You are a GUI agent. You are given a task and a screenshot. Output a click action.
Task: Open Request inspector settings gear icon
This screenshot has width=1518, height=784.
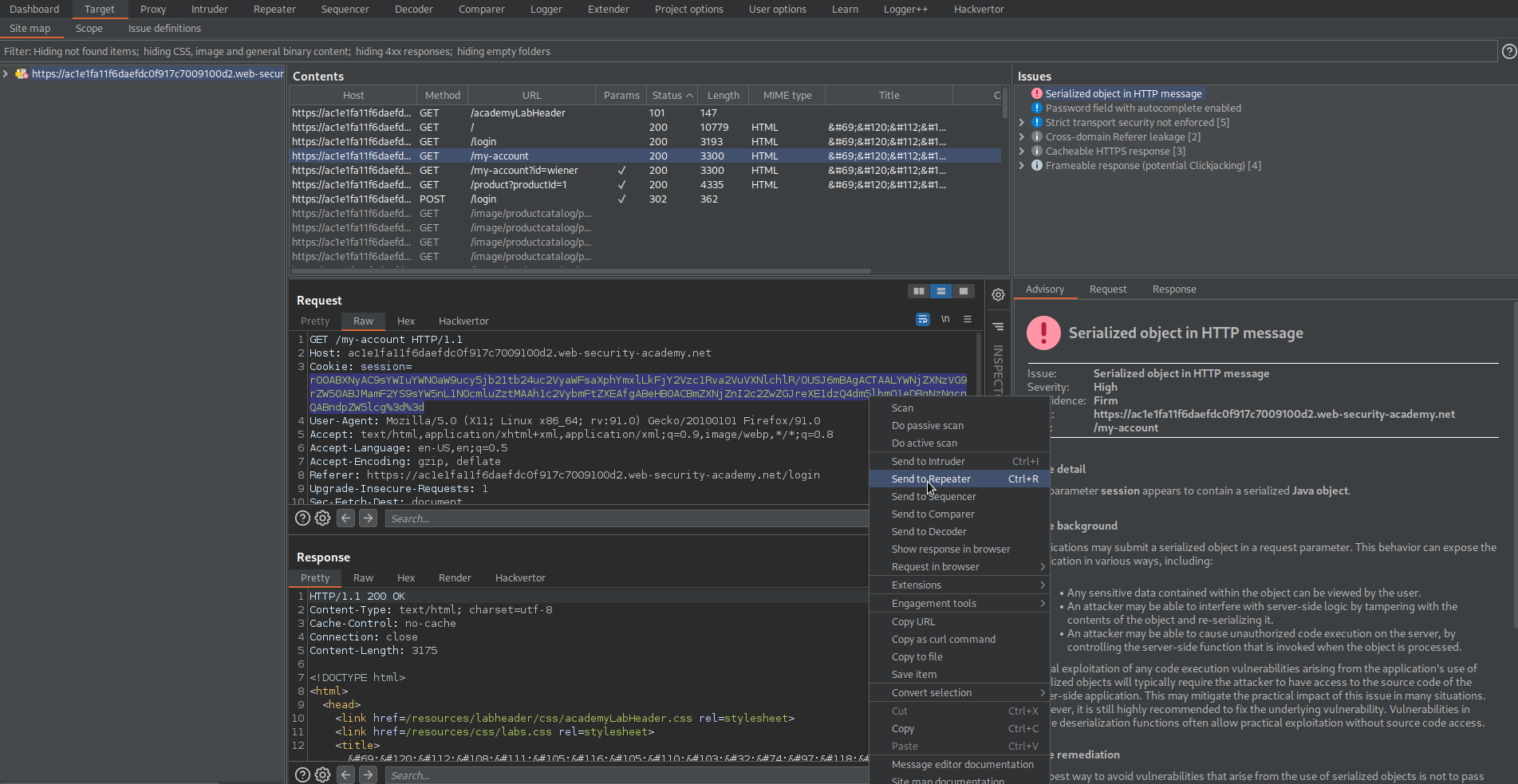(998, 295)
